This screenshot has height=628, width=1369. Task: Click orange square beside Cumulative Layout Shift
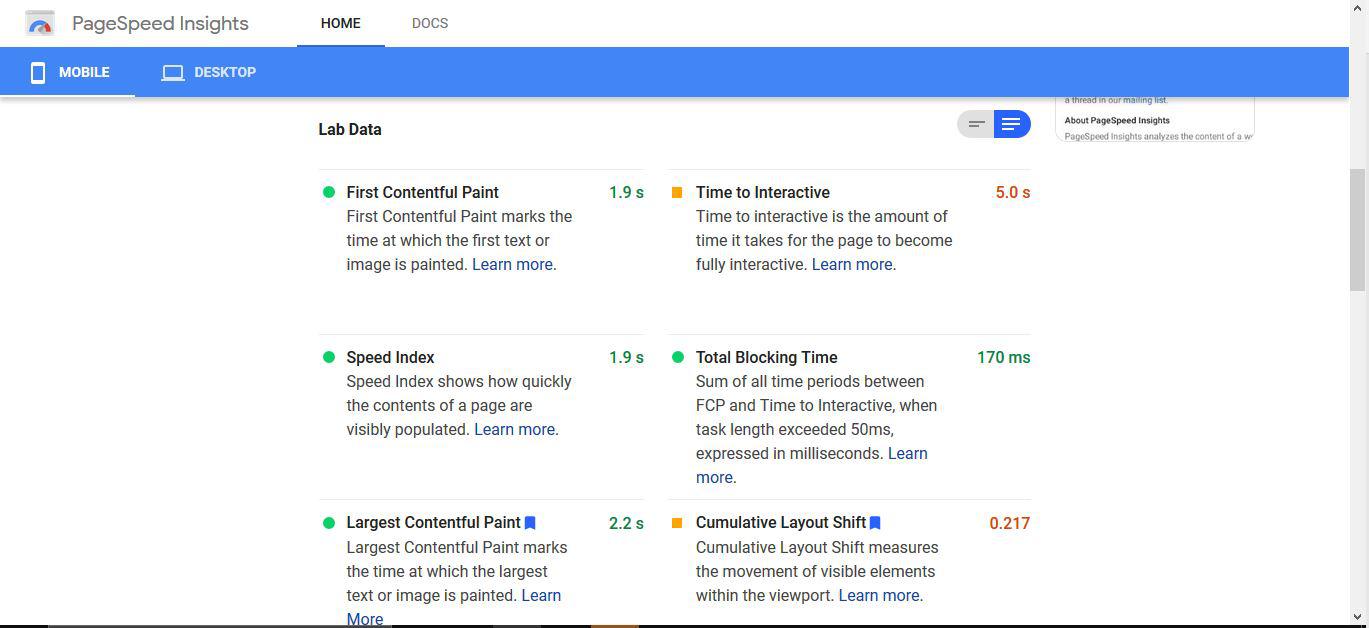(677, 522)
